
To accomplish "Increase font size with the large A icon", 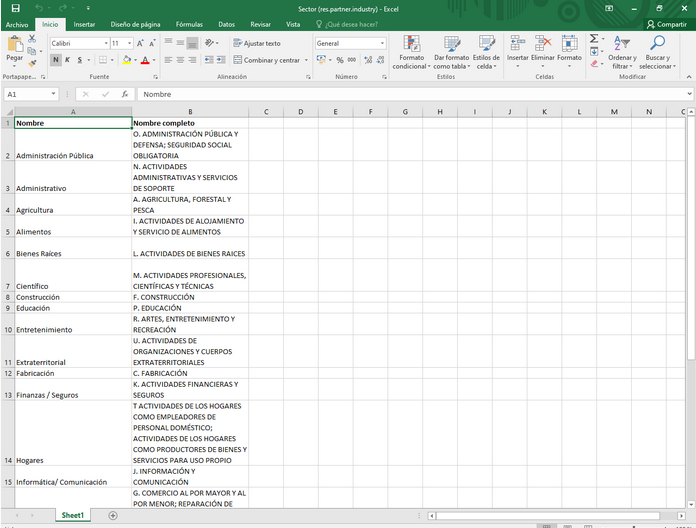I will pos(140,43).
